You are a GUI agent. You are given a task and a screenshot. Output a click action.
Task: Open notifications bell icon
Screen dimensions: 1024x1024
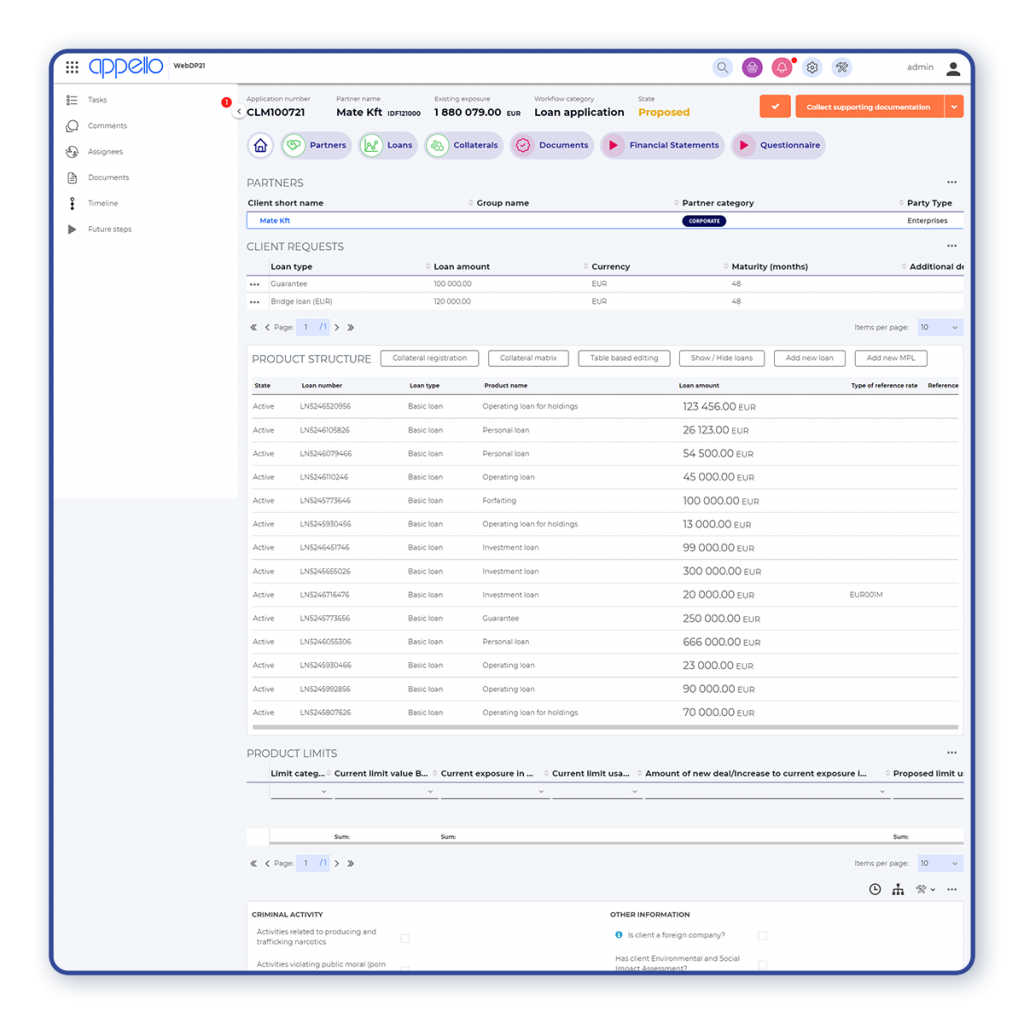pos(782,68)
